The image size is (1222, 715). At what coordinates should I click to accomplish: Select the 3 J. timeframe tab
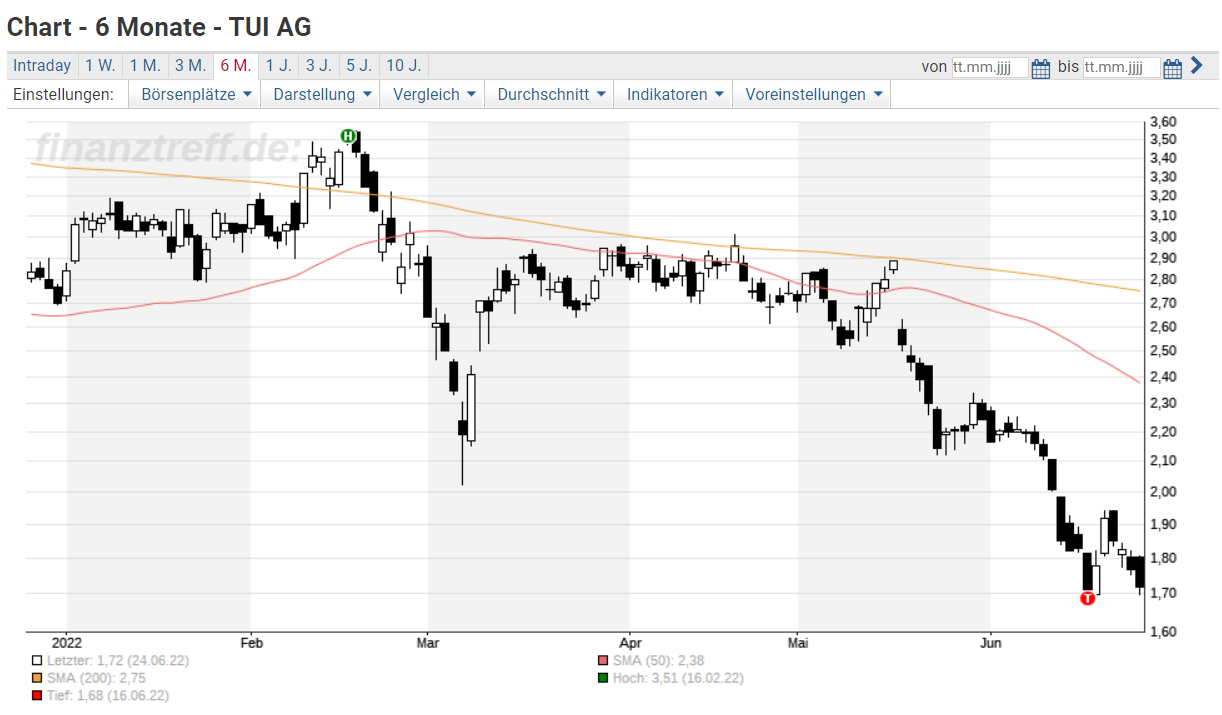[x=319, y=66]
